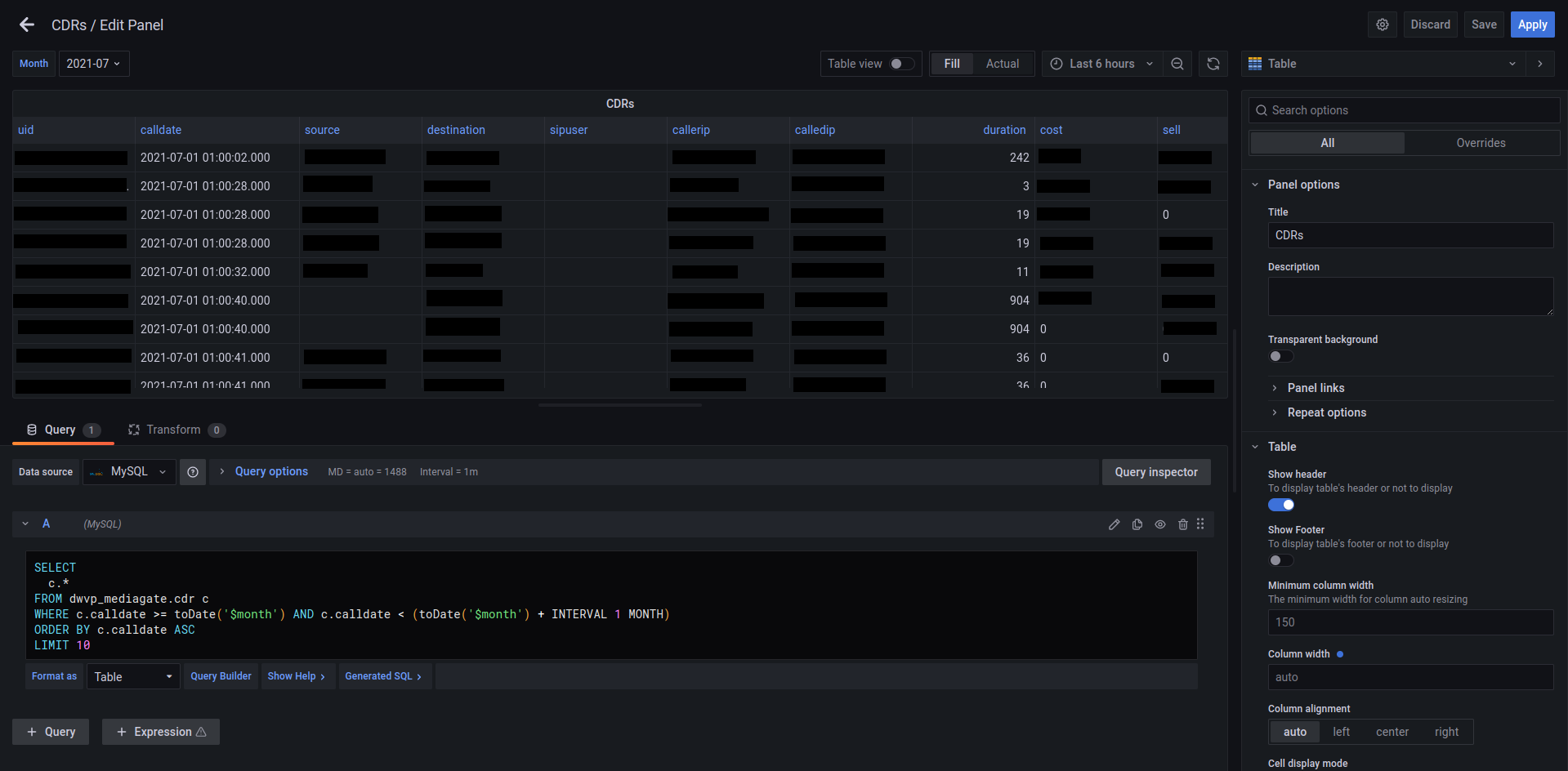Click the Column width override dot
This screenshot has width=1568, height=771.
[x=1340, y=654]
